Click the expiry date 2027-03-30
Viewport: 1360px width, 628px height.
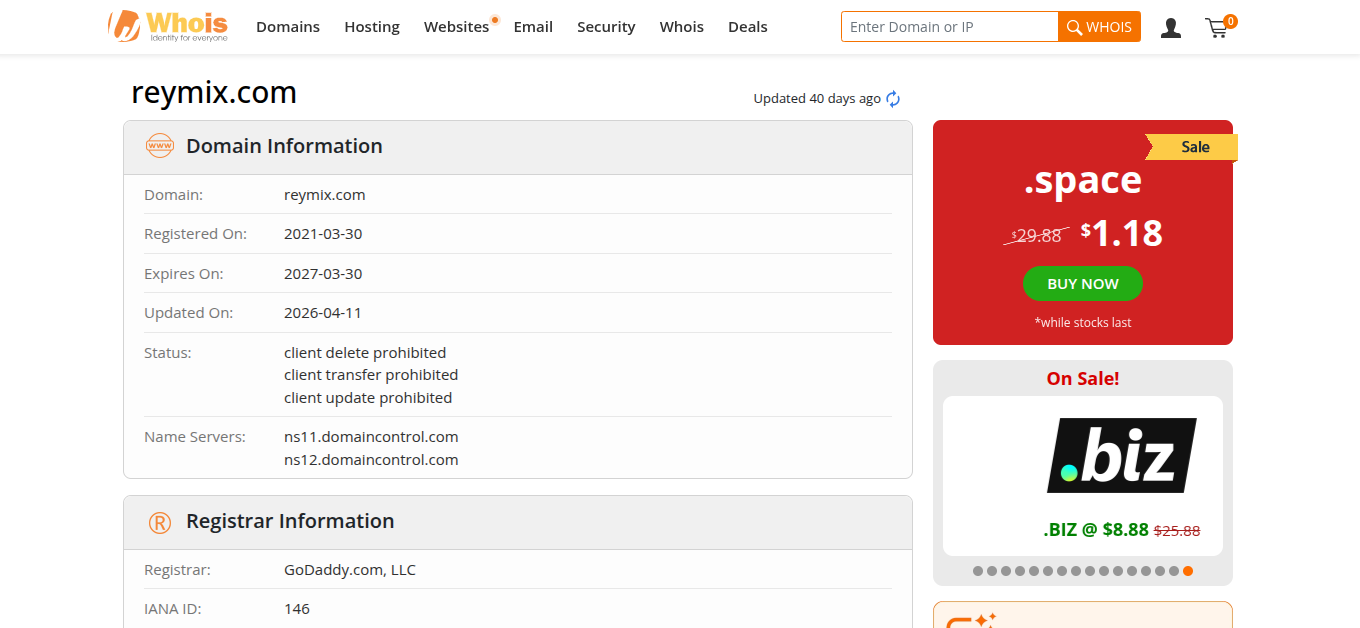click(323, 274)
